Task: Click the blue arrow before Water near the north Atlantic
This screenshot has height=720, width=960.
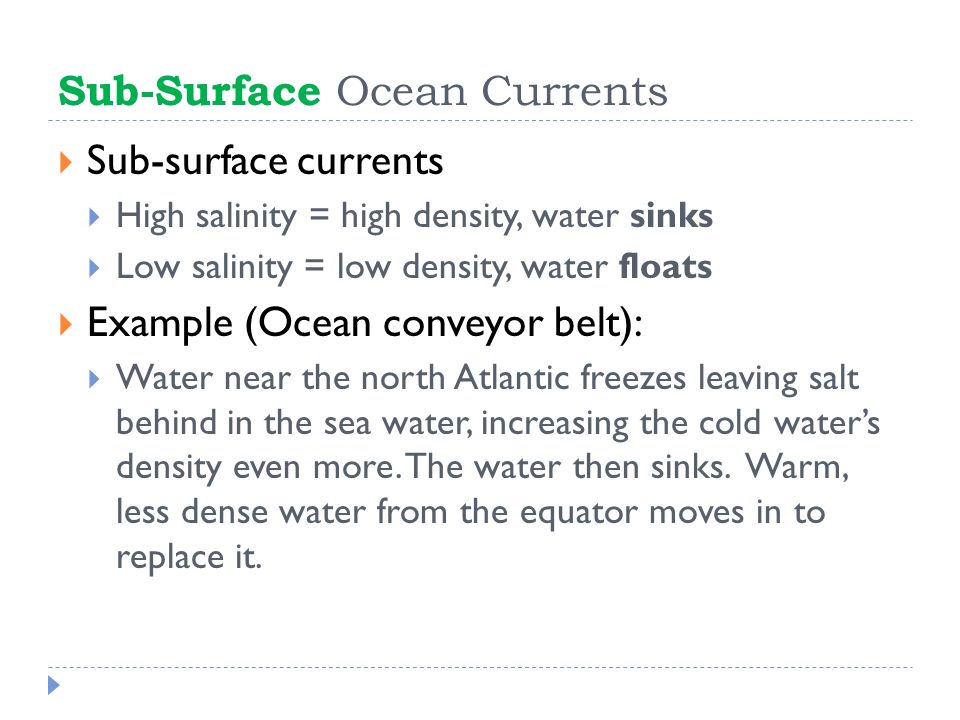Action: coord(94,380)
